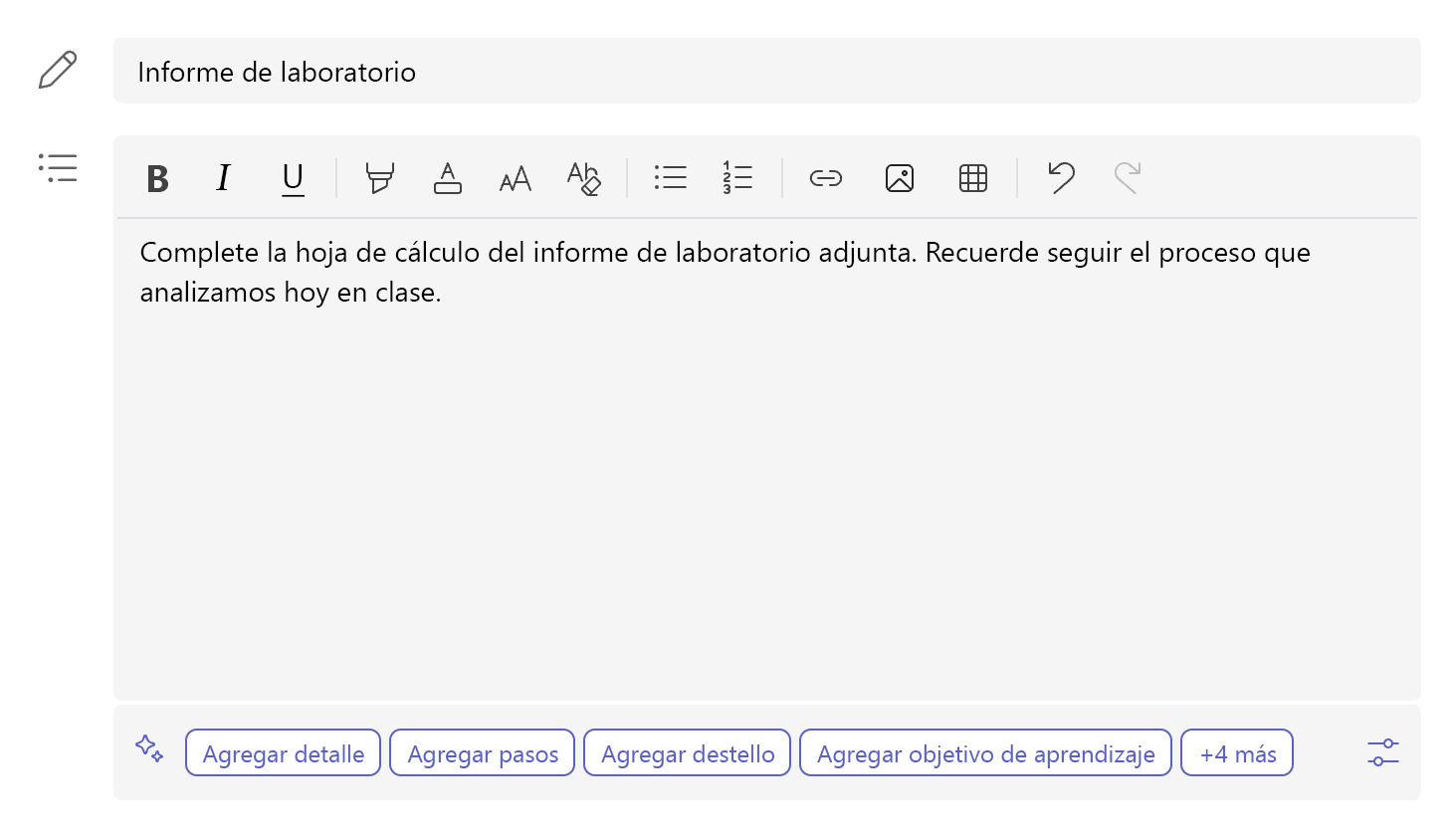Open AI settings sliders icon
This screenshot has height=840, width=1453.
tap(1382, 752)
